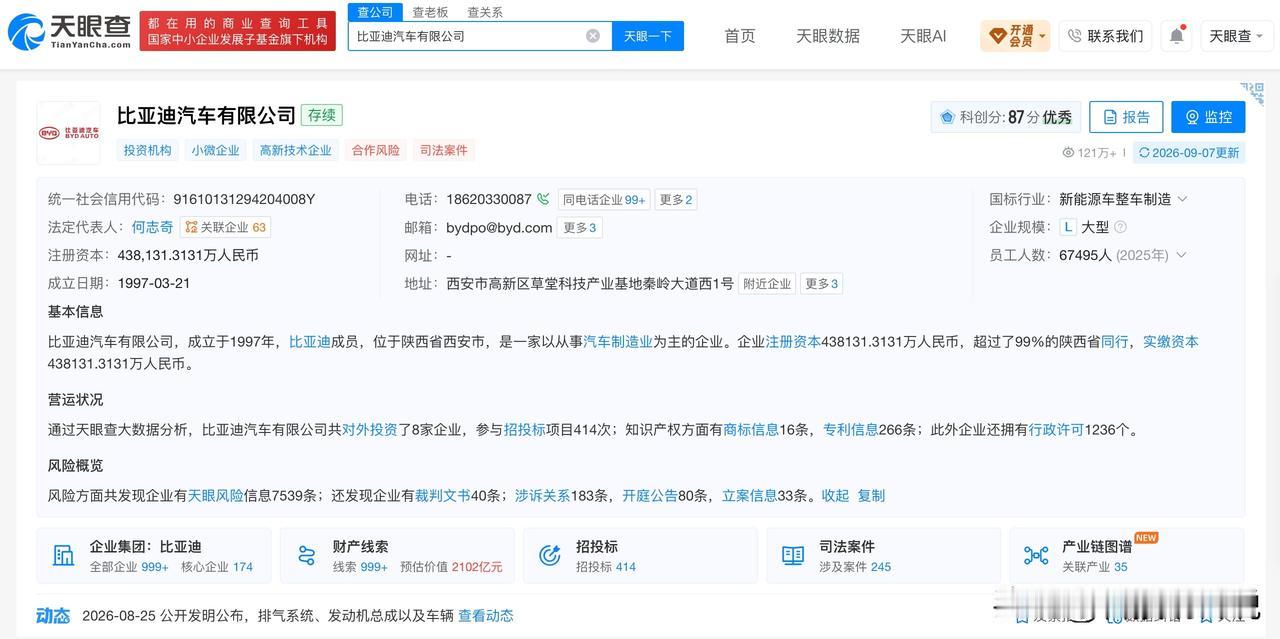
Task: Refresh data via 2026-09-07更新 icon
Action: coord(1144,153)
